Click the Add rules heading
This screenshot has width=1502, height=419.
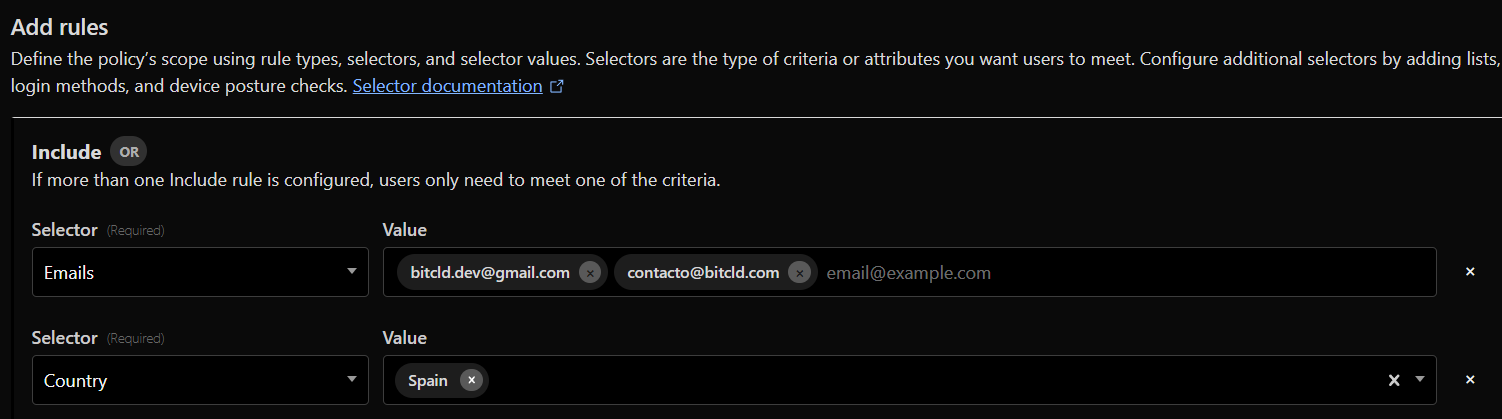tap(59, 27)
